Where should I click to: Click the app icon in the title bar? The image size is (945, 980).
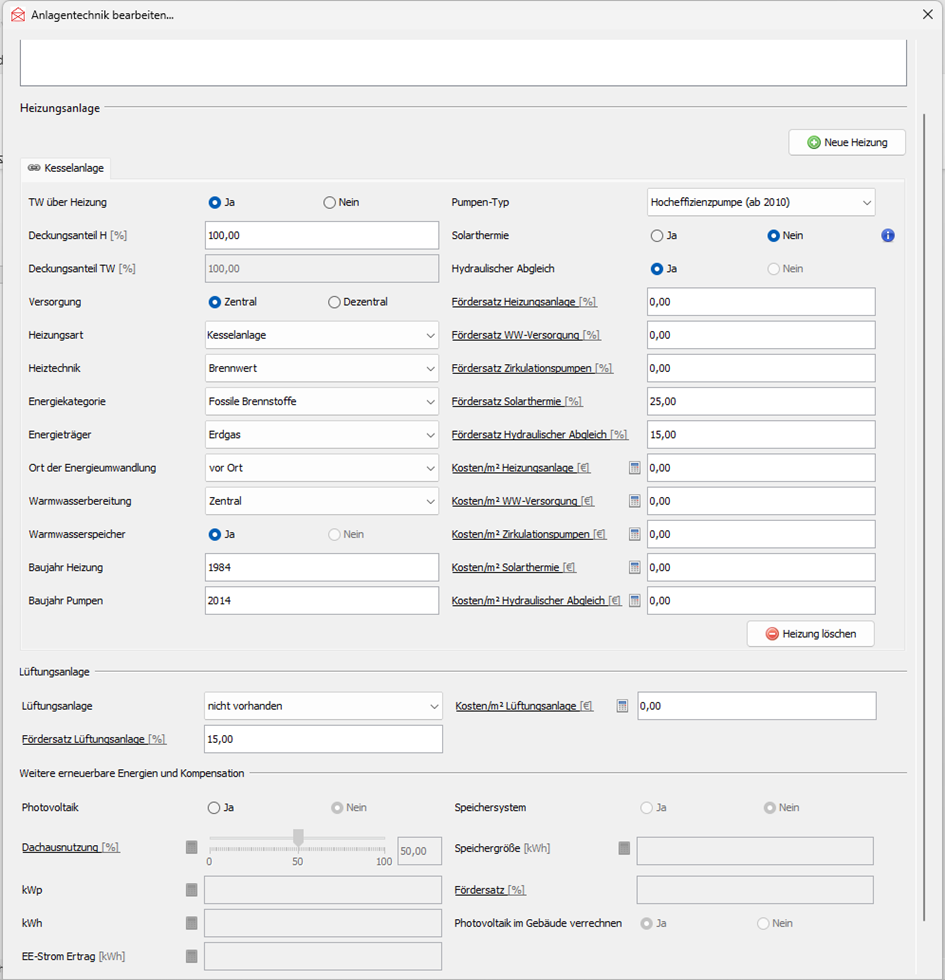pos(17,15)
